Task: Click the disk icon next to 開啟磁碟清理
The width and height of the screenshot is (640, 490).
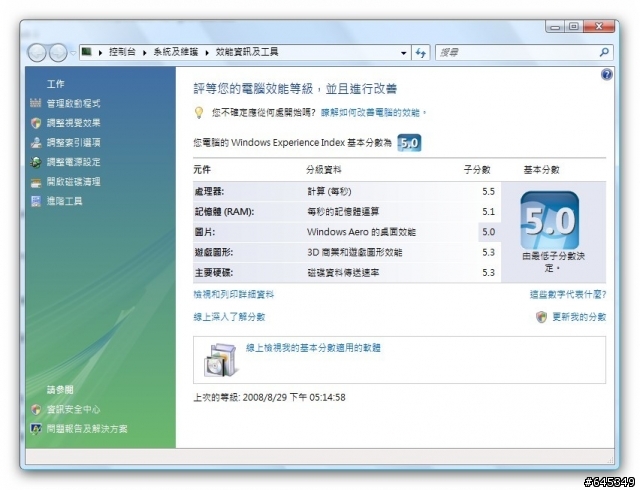Action: [36, 183]
